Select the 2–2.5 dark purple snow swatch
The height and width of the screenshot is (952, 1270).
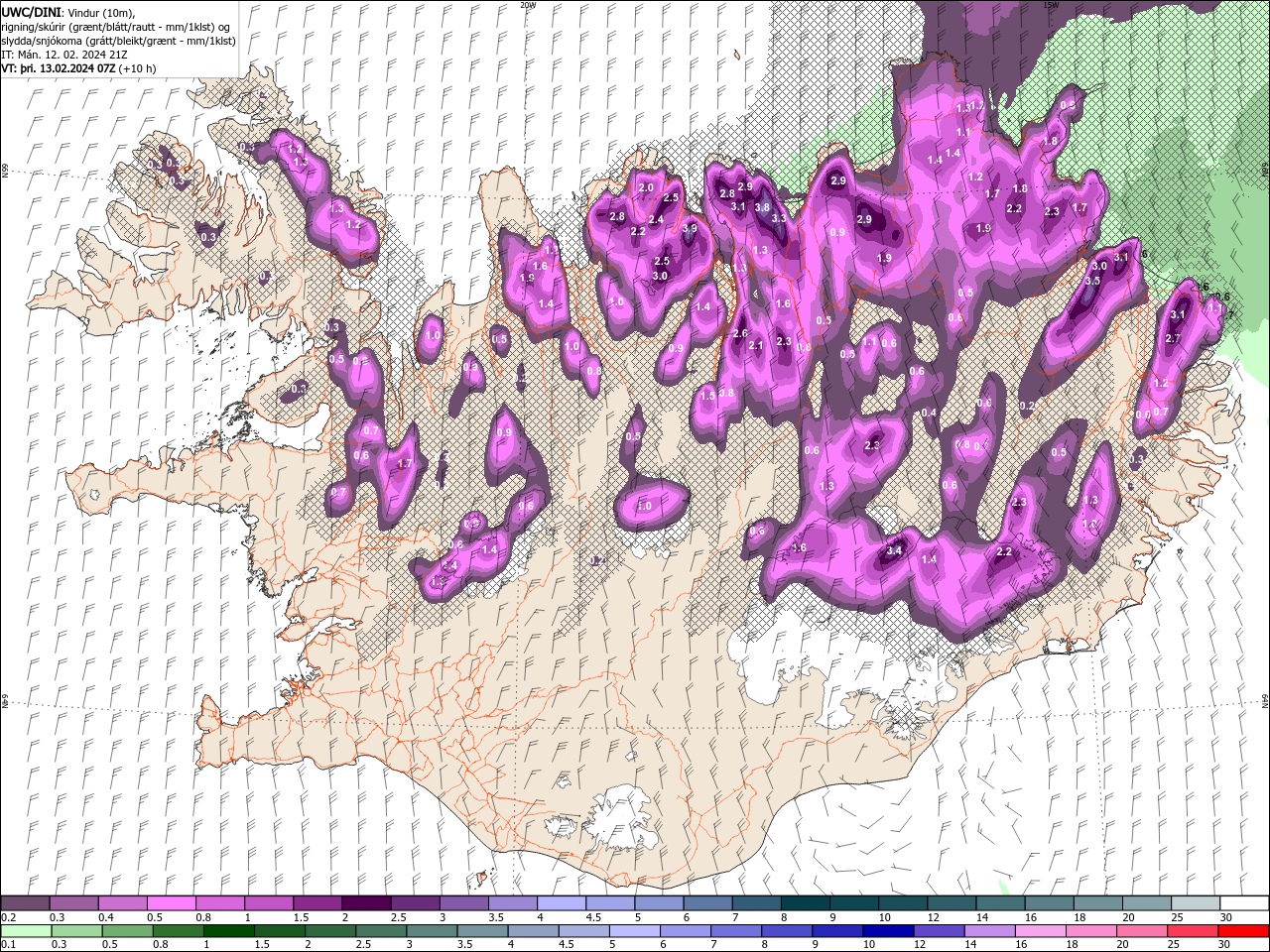point(365,903)
